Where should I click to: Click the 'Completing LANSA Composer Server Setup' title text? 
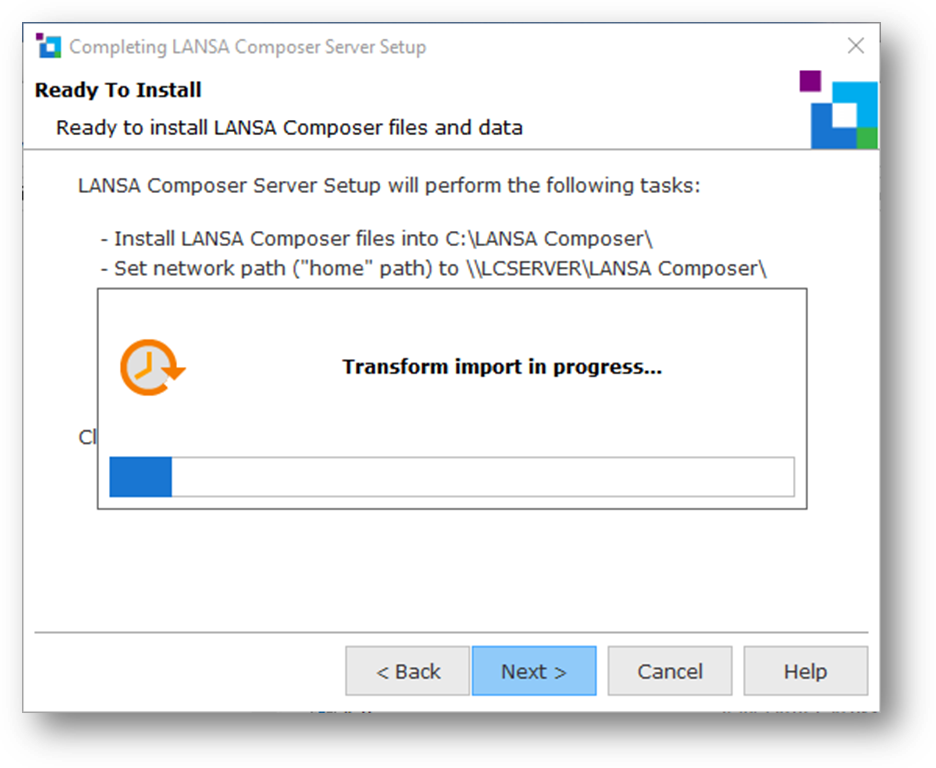247,47
